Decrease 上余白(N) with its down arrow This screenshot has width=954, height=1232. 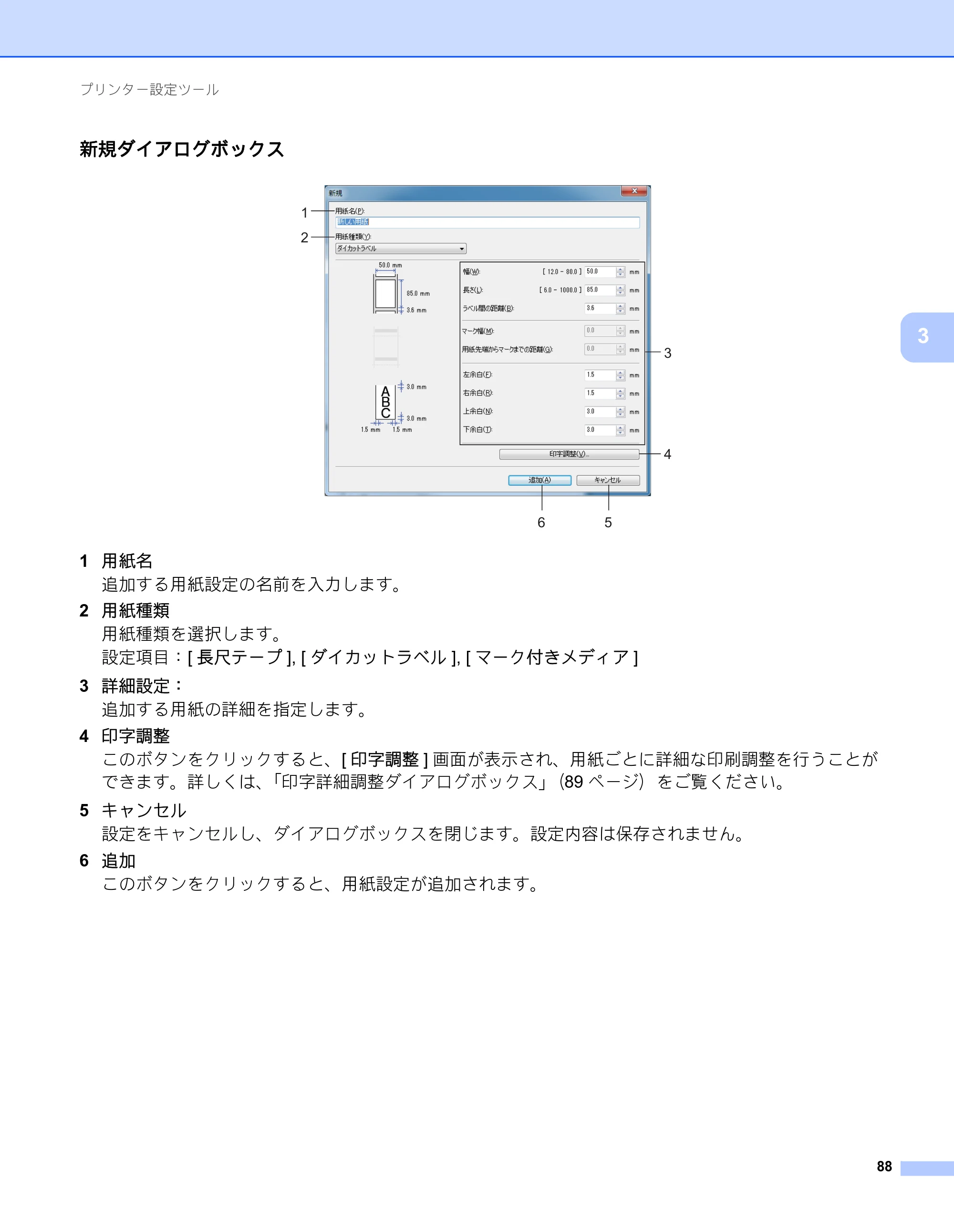[620, 415]
